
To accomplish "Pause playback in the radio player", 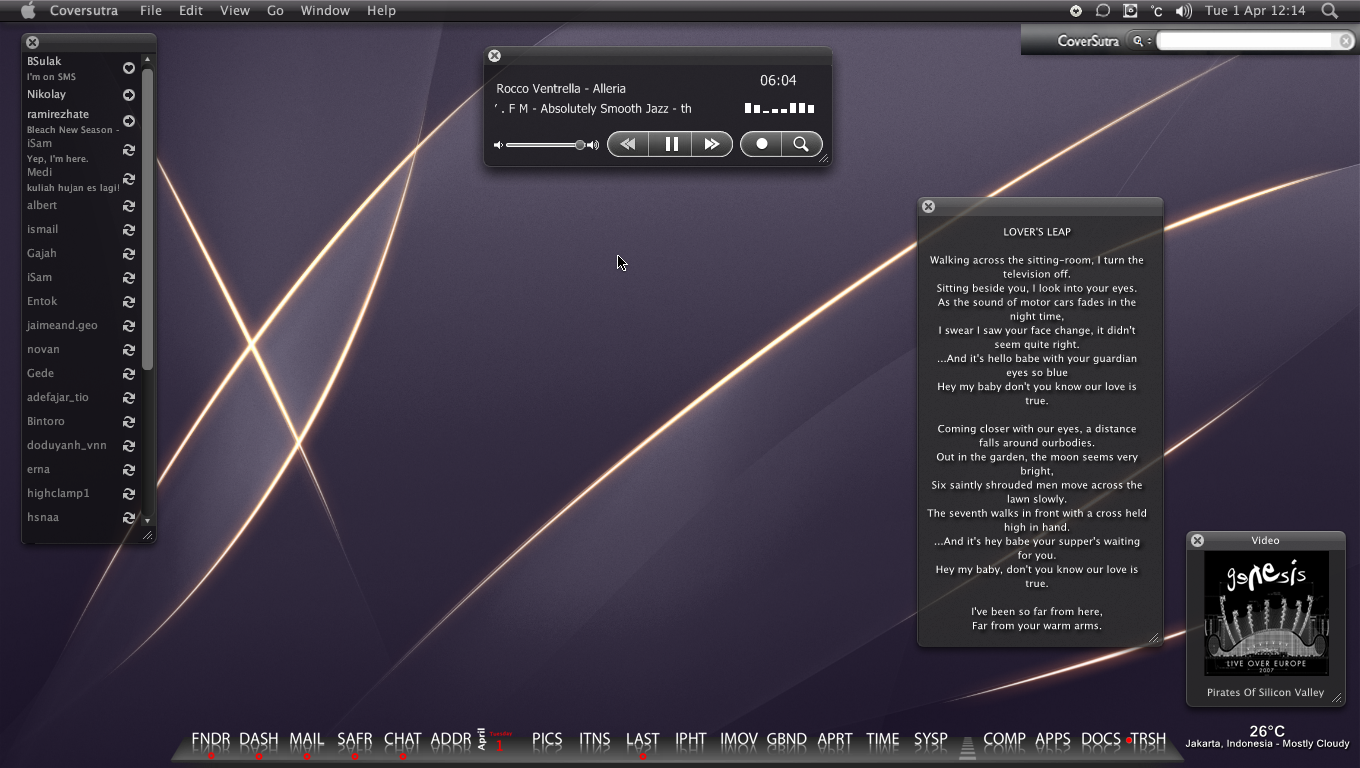I will (671, 144).
